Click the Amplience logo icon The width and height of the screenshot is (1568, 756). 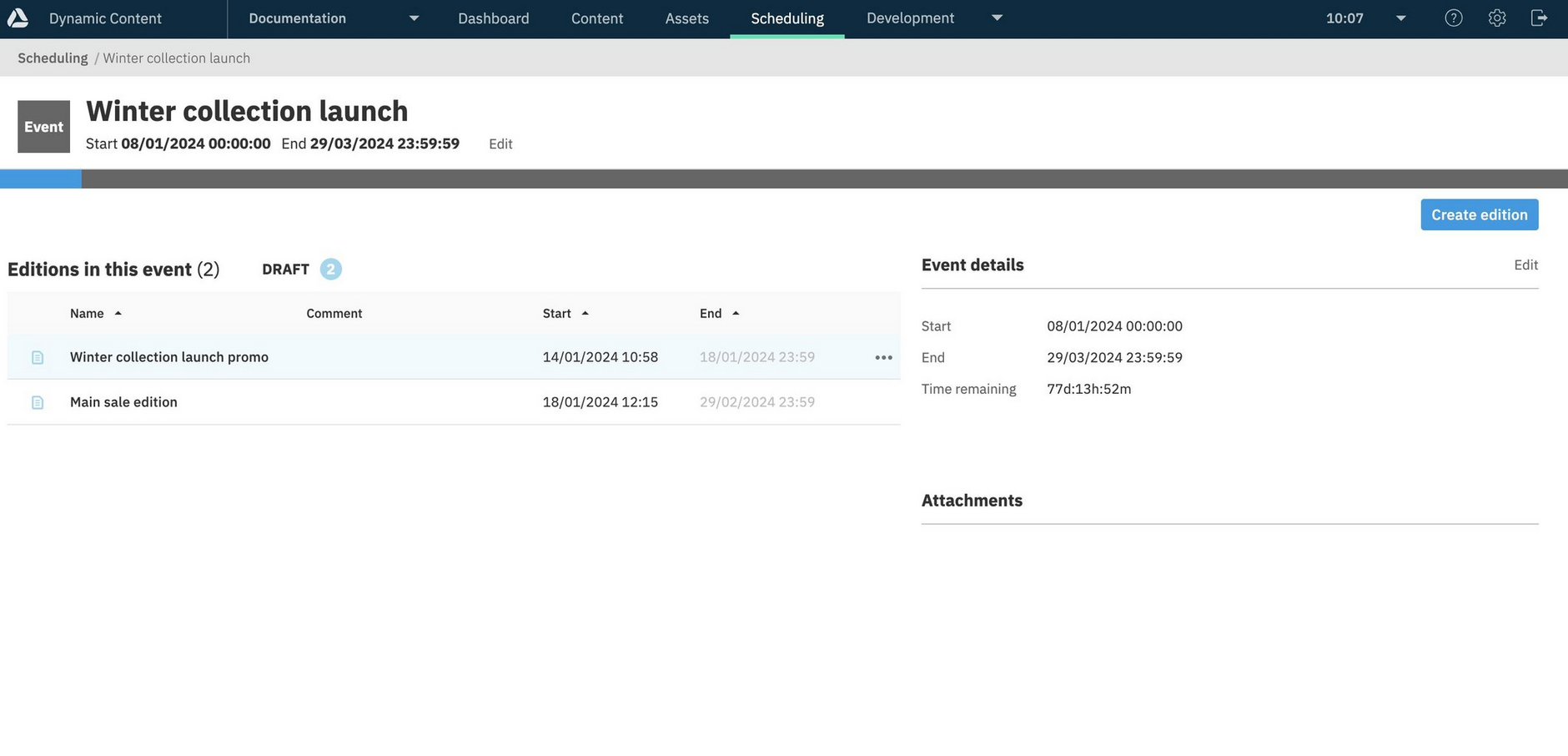pos(18,18)
